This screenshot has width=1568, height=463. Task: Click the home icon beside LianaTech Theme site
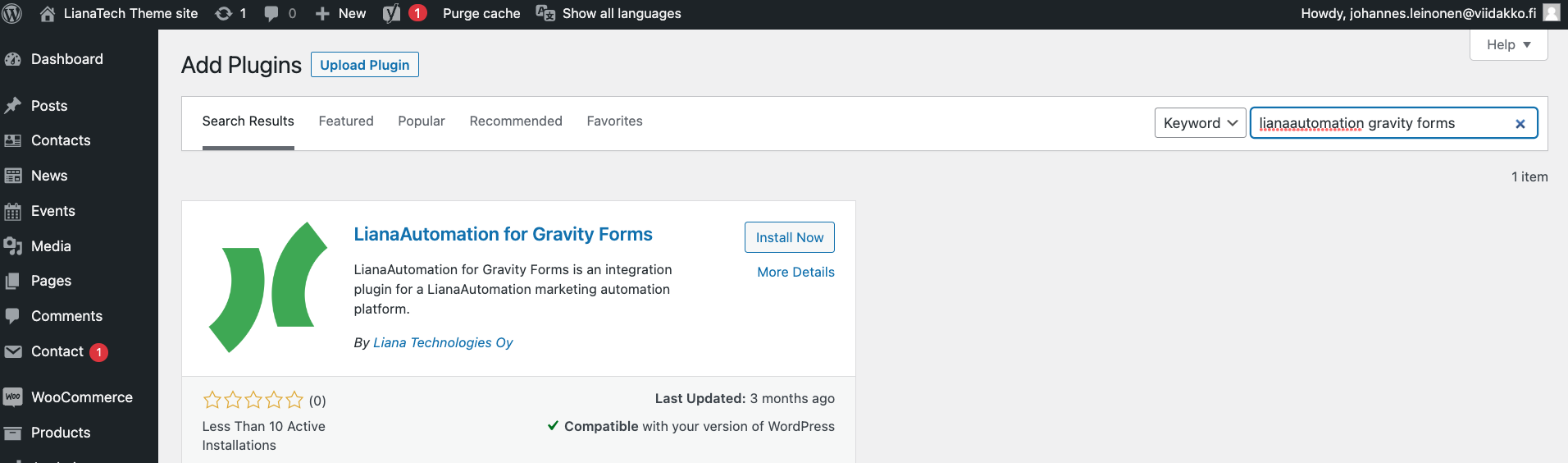coord(48,13)
